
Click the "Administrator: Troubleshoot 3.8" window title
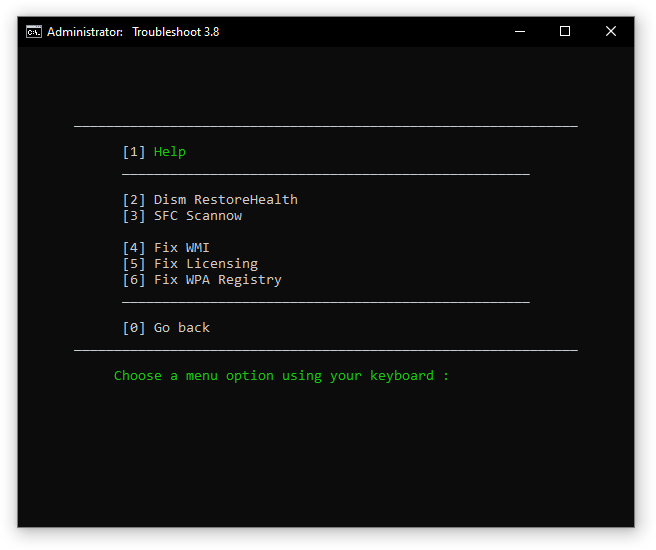click(133, 31)
